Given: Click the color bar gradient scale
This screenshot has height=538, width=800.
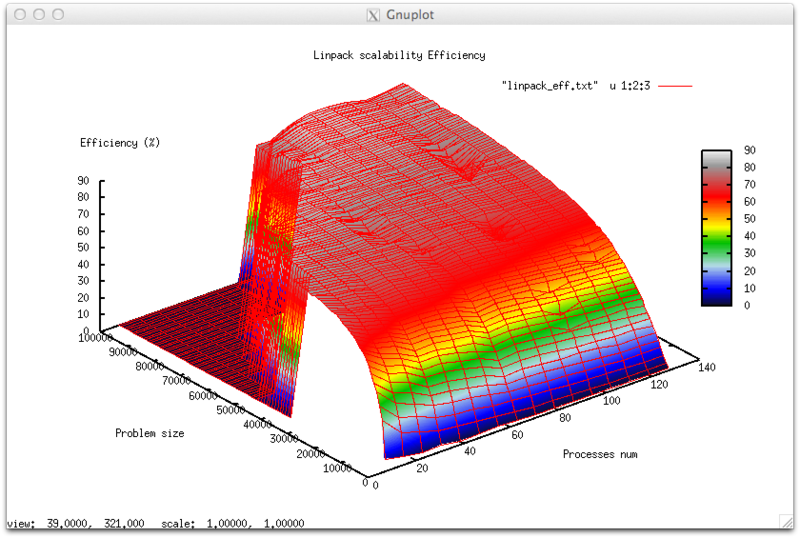Looking at the screenshot, I should click(x=716, y=228).
